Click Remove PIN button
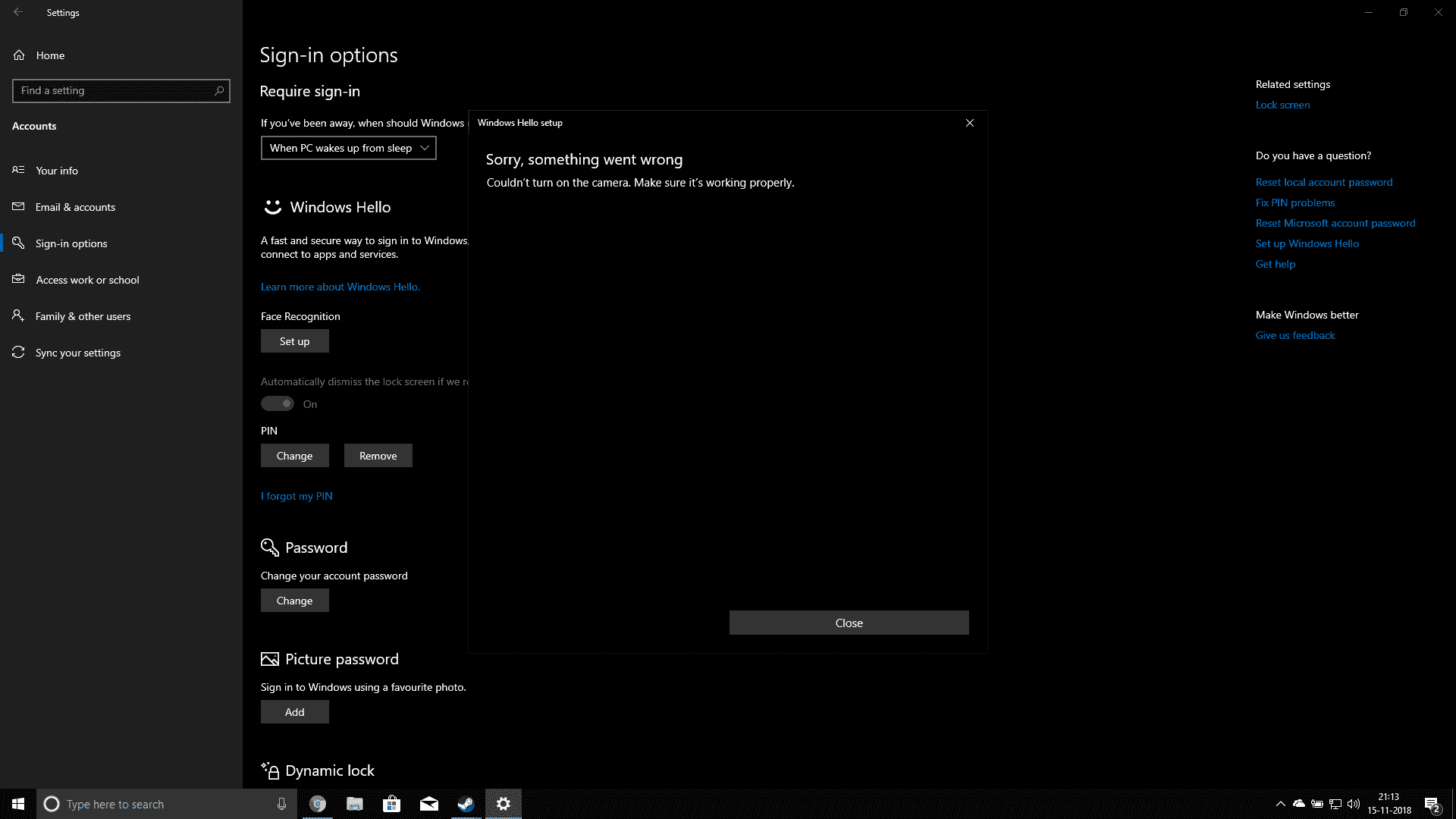 pyautogui.click(x=378, y=456)
